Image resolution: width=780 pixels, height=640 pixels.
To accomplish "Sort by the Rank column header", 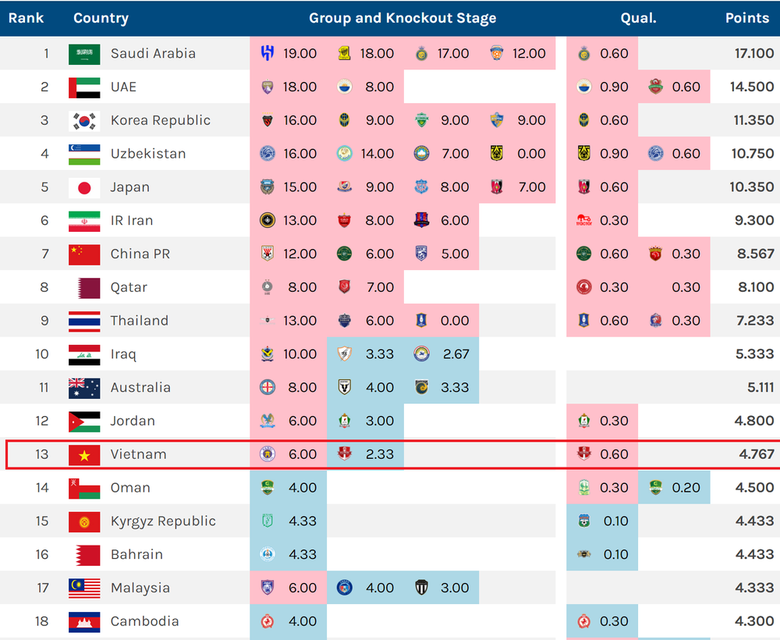I will (26, 18).
